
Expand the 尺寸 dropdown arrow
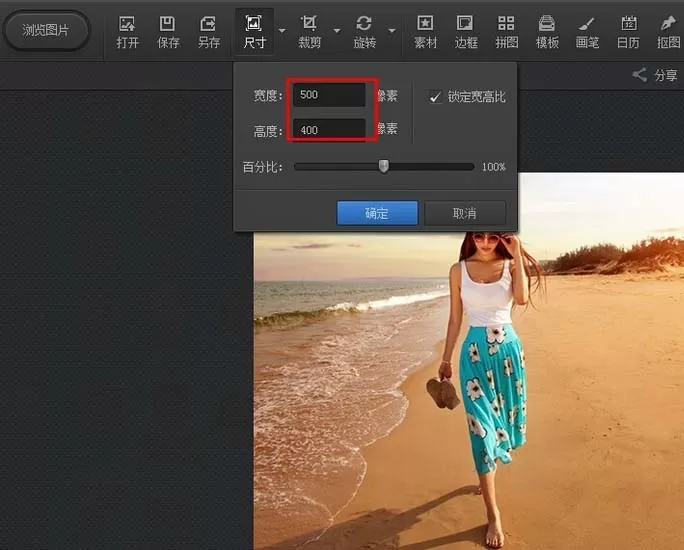282,31
